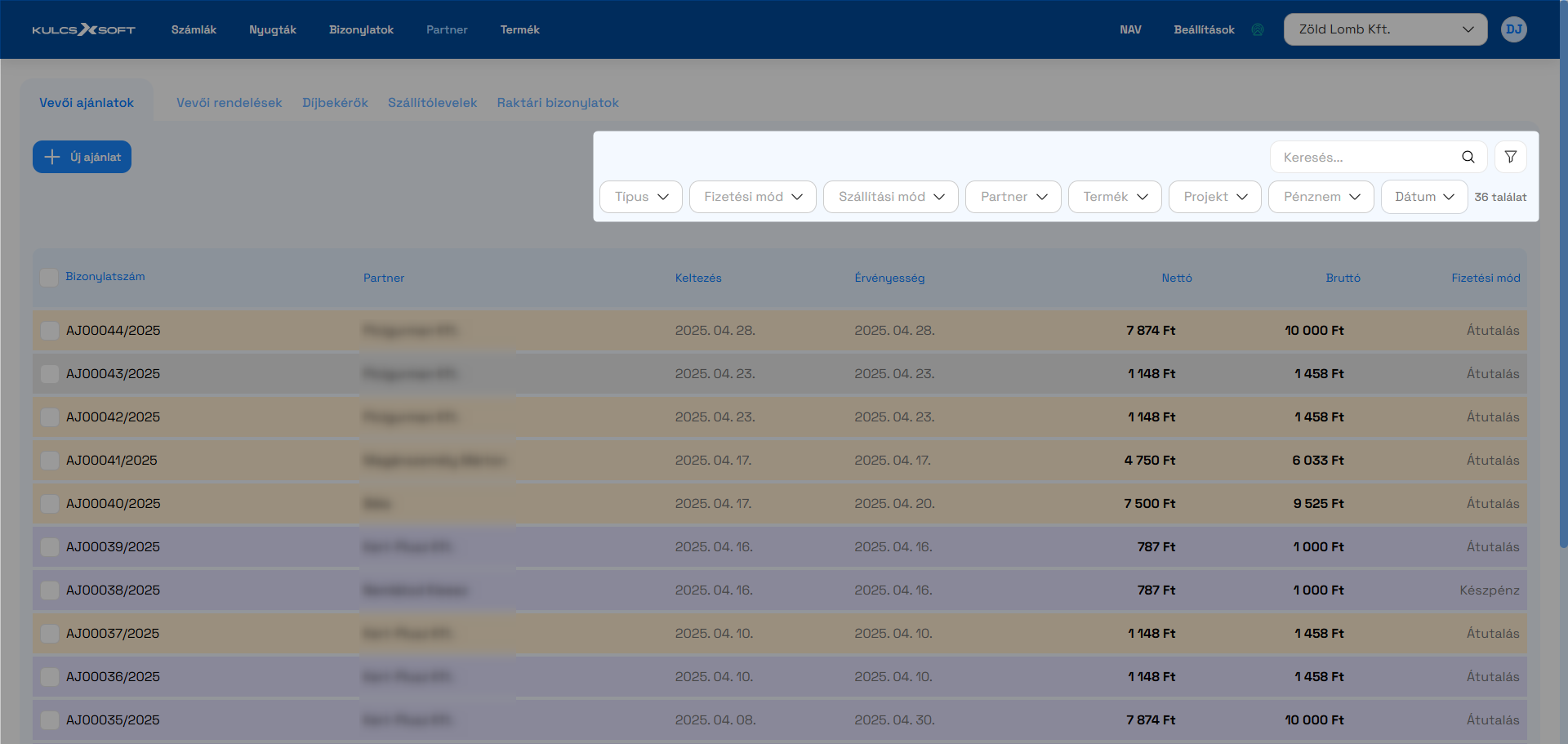This screenshot has width=1568, height=744.
Task: Open the DJ user avatar menu
Action: tap(1513, 29)
